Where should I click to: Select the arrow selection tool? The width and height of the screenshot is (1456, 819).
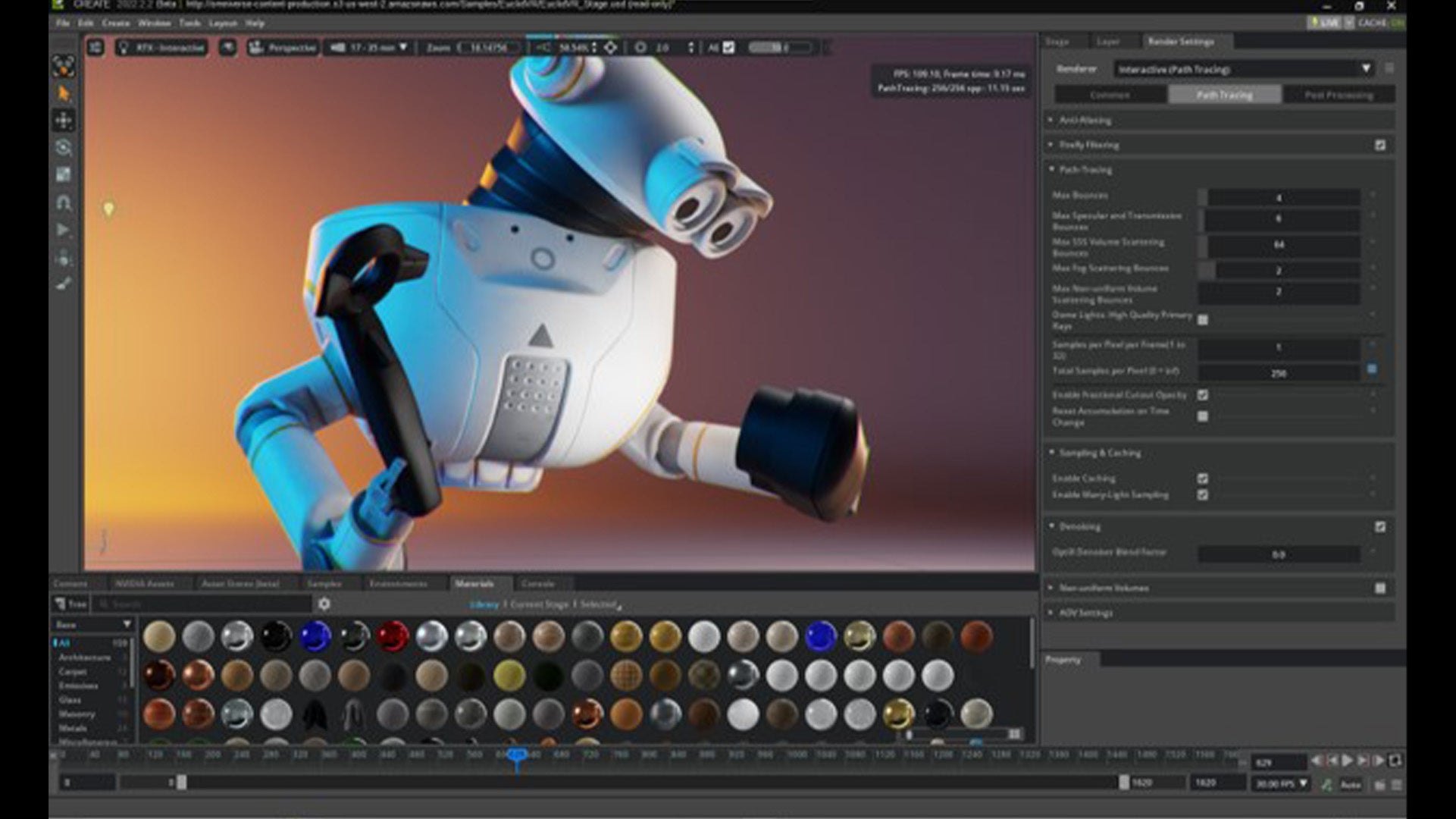click(x=64, y=93)
